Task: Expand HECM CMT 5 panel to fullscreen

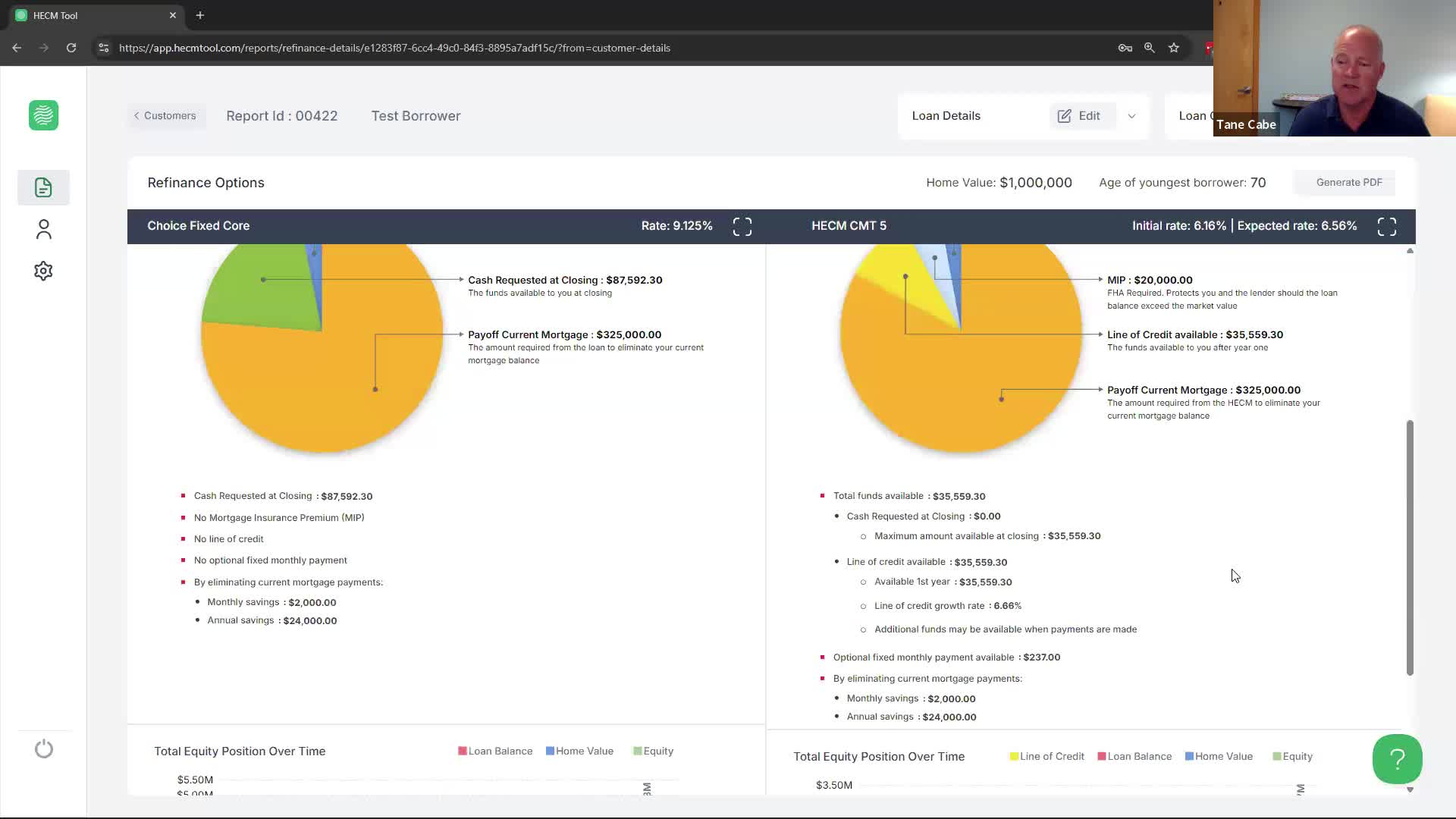Action: (1386, 227)
